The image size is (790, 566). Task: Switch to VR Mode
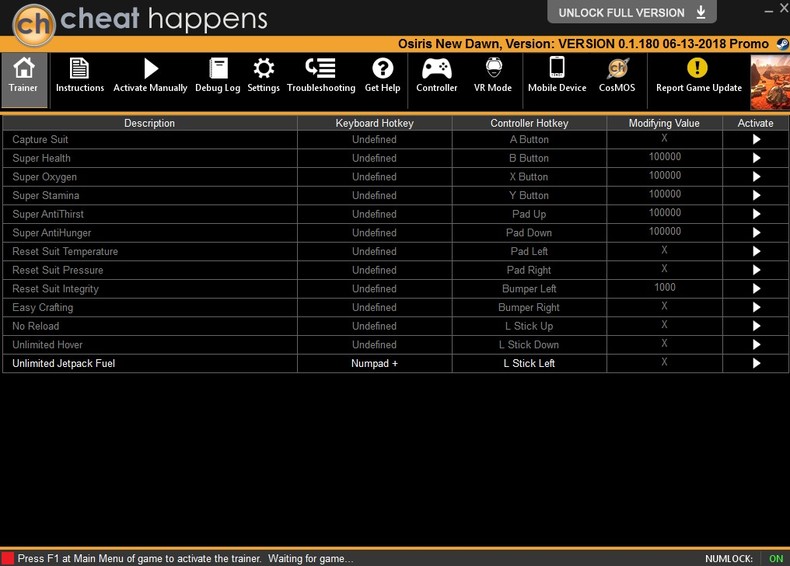tap(493, 76)
